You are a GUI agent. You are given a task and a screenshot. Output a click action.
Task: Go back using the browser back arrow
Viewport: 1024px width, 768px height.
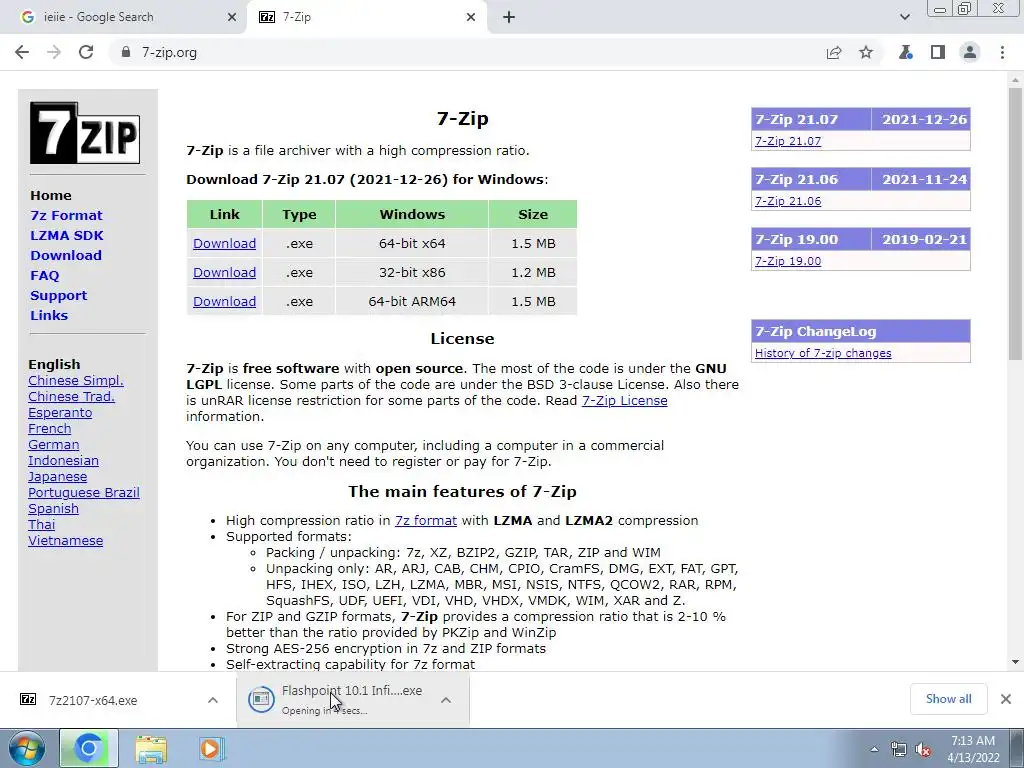click(22, 52)
